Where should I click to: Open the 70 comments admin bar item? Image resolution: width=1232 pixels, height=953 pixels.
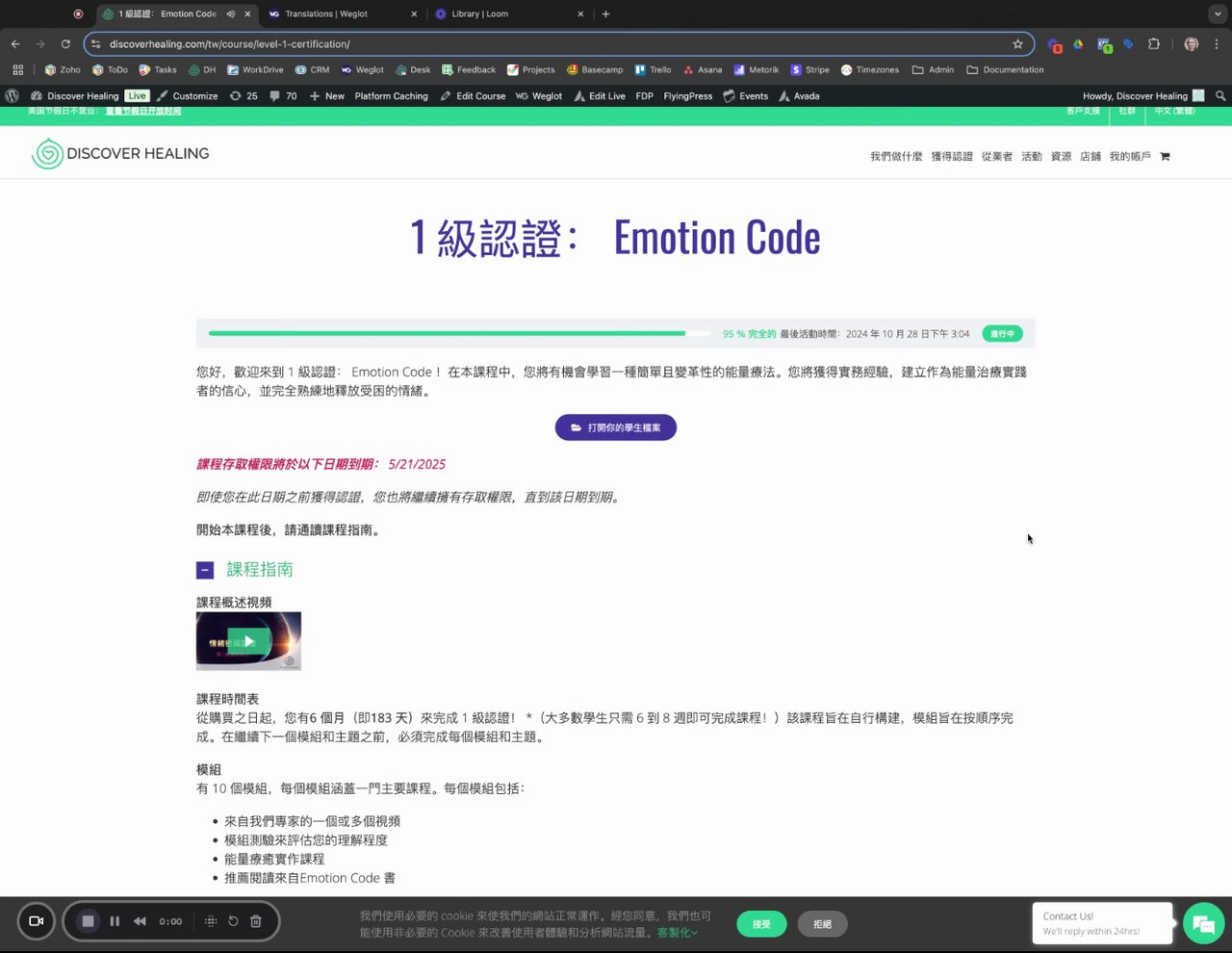tap(283, 96)
